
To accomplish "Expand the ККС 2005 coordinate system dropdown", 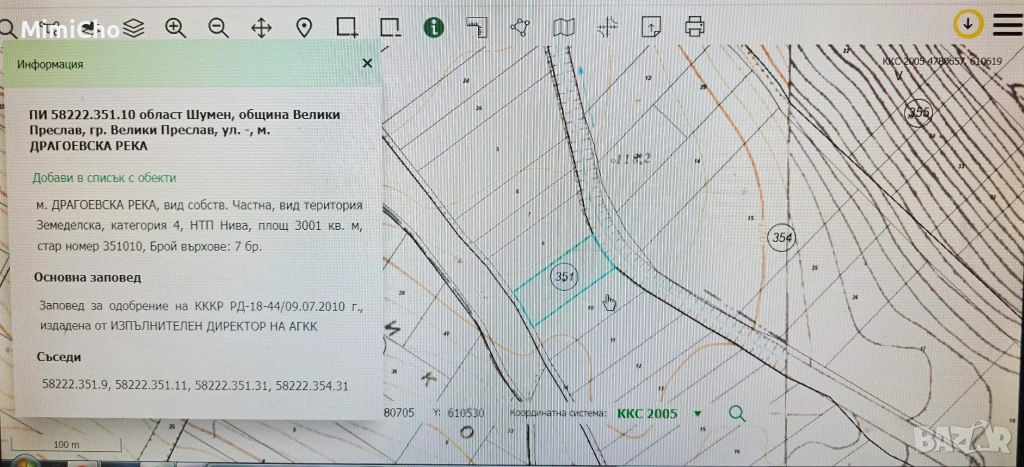I will pyautogui.click(x=697, y=413).
